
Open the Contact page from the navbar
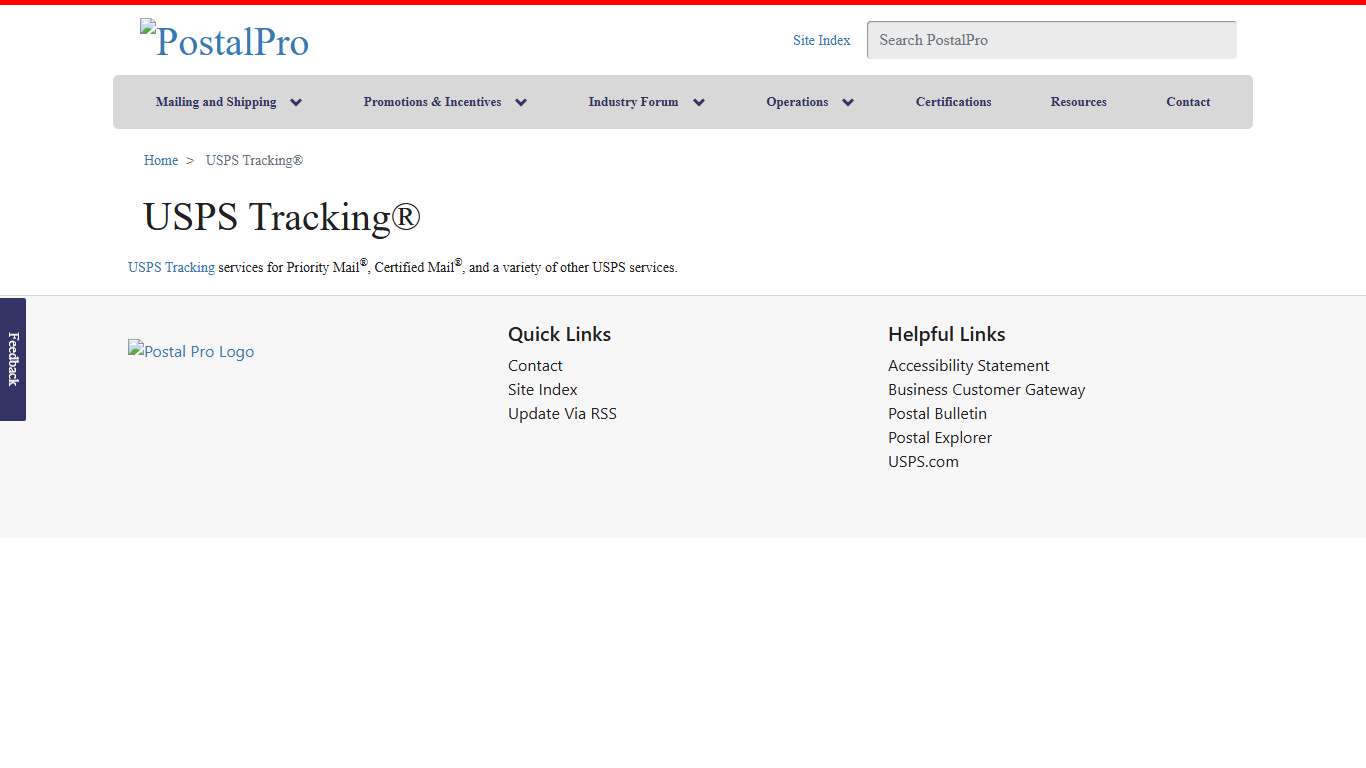(1188, 102)
